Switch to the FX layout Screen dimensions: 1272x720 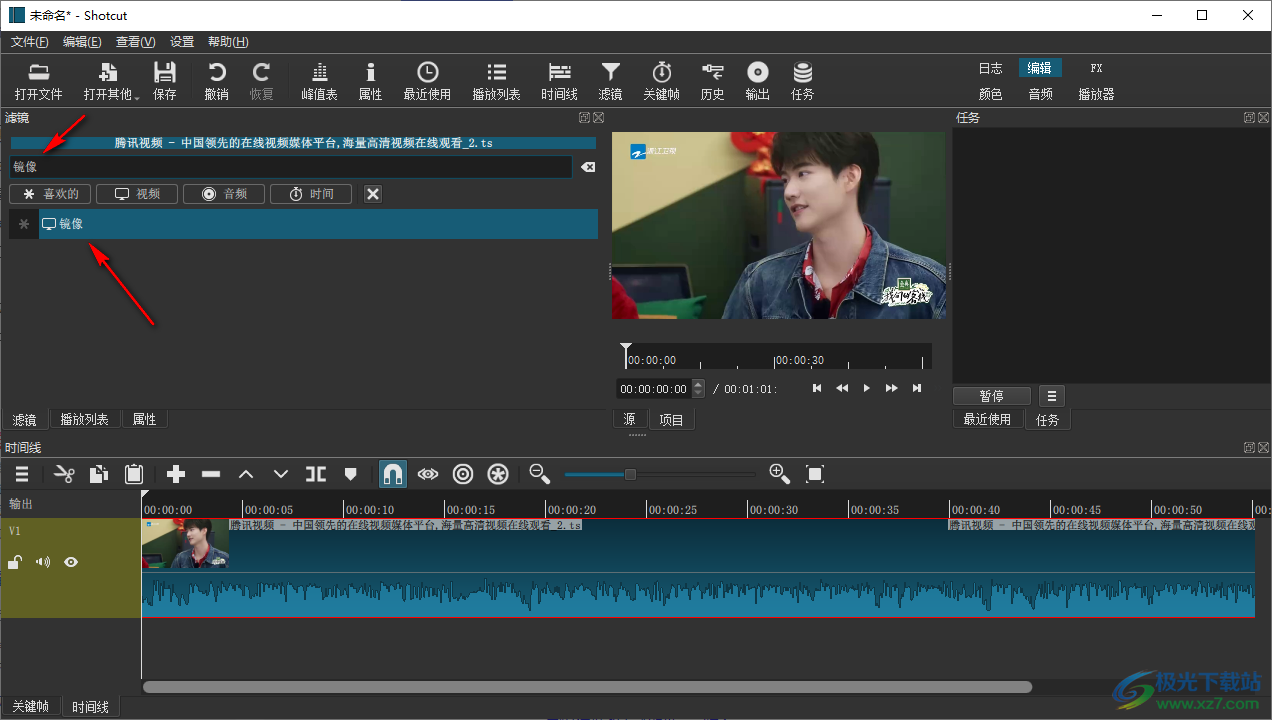click(1096, 68)
